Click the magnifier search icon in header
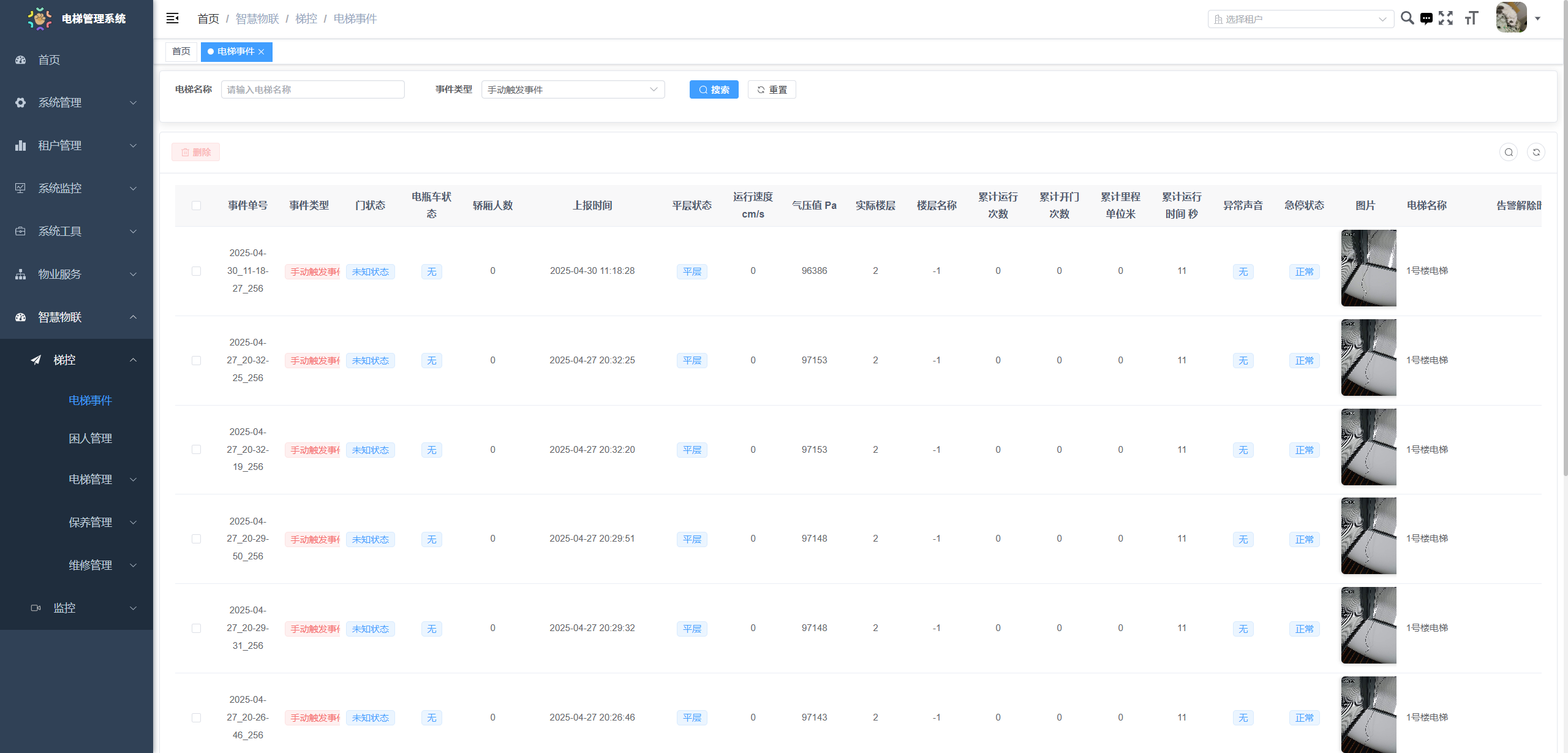Screen dimensions: 1568x753 pos(1408,18)
